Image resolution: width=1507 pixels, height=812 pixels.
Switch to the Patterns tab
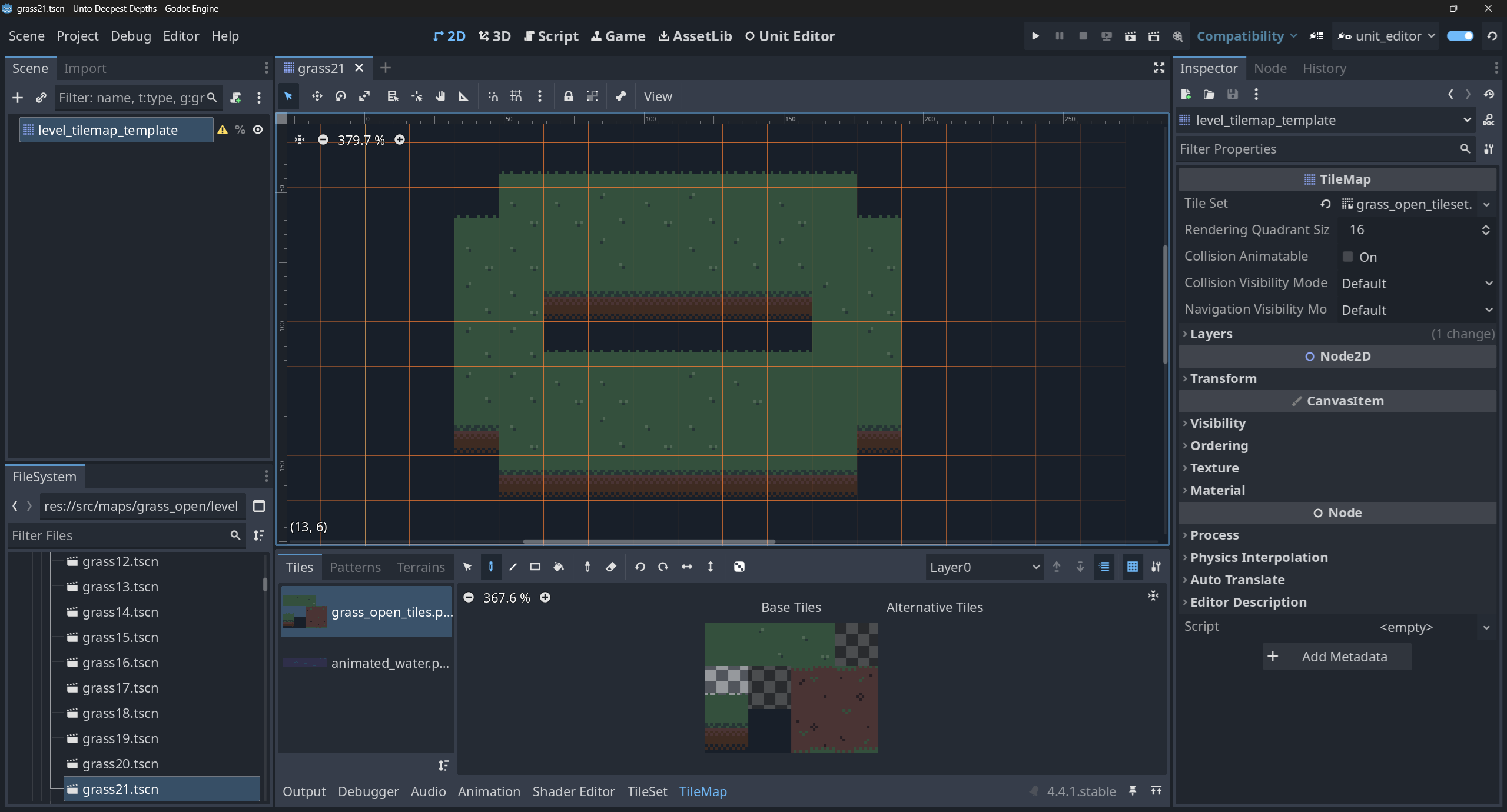355,567
